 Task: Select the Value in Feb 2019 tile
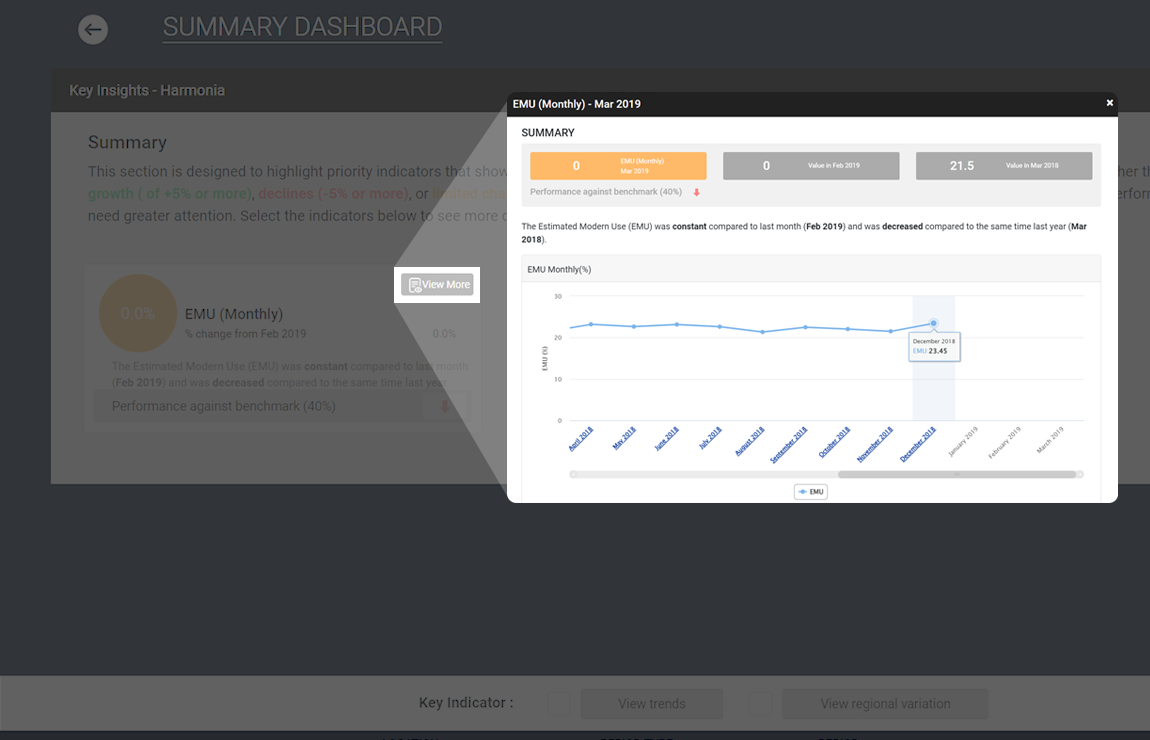pos(811,166)
